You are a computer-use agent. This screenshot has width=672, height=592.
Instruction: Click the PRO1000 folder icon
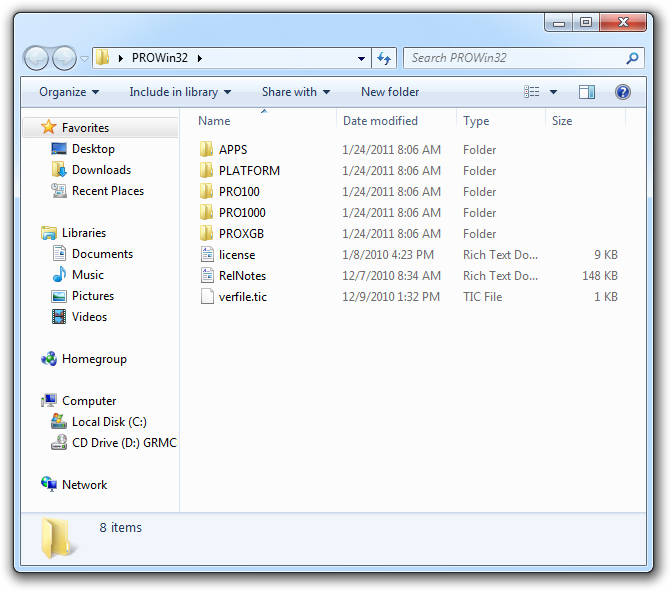coord(207,212)
